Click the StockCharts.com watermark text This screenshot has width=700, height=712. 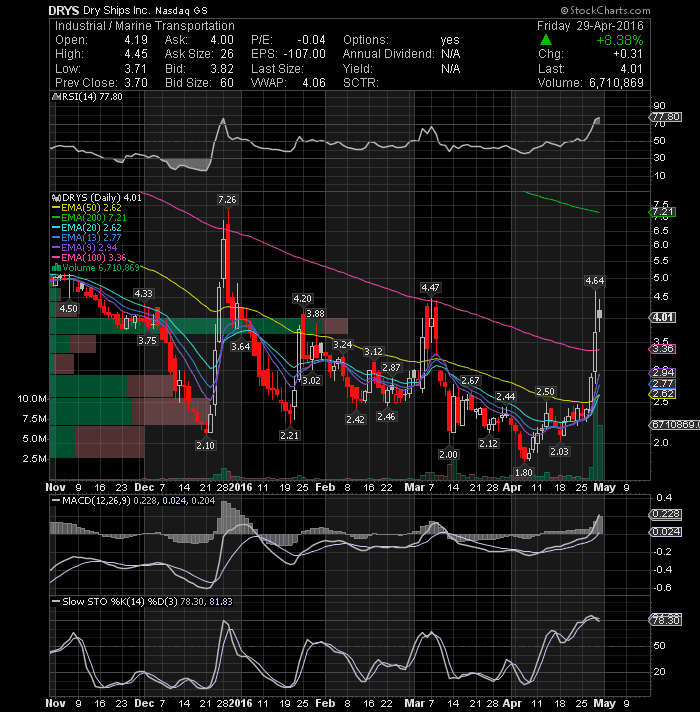pos(605,10)
